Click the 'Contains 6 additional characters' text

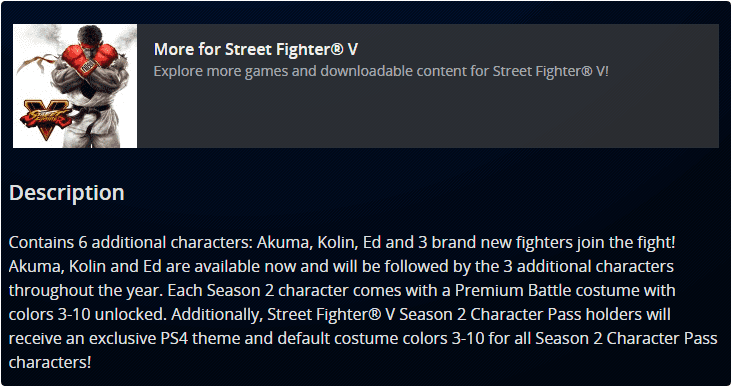[x=131, y=242]
